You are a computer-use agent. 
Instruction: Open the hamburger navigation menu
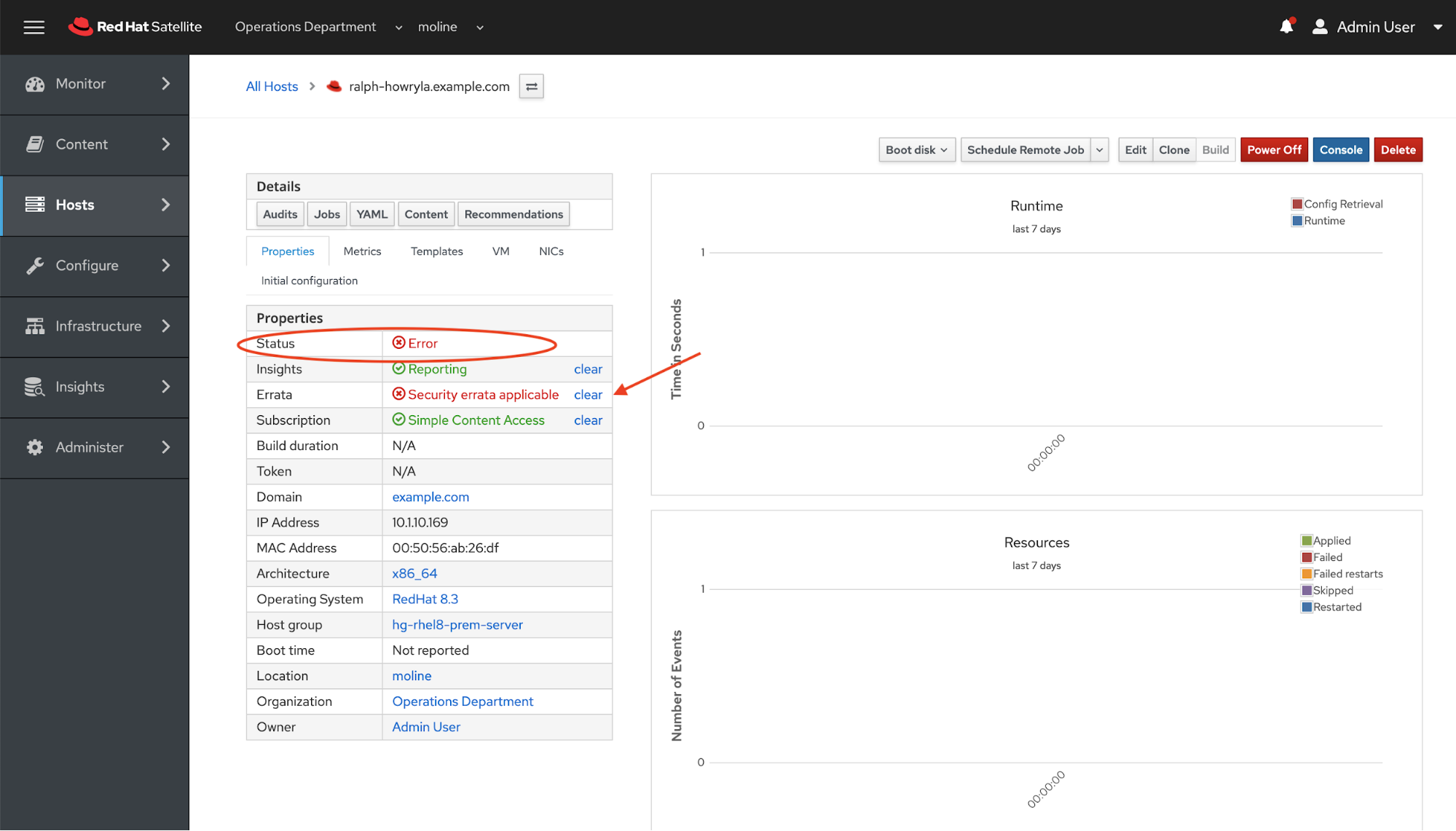(34, 26)
